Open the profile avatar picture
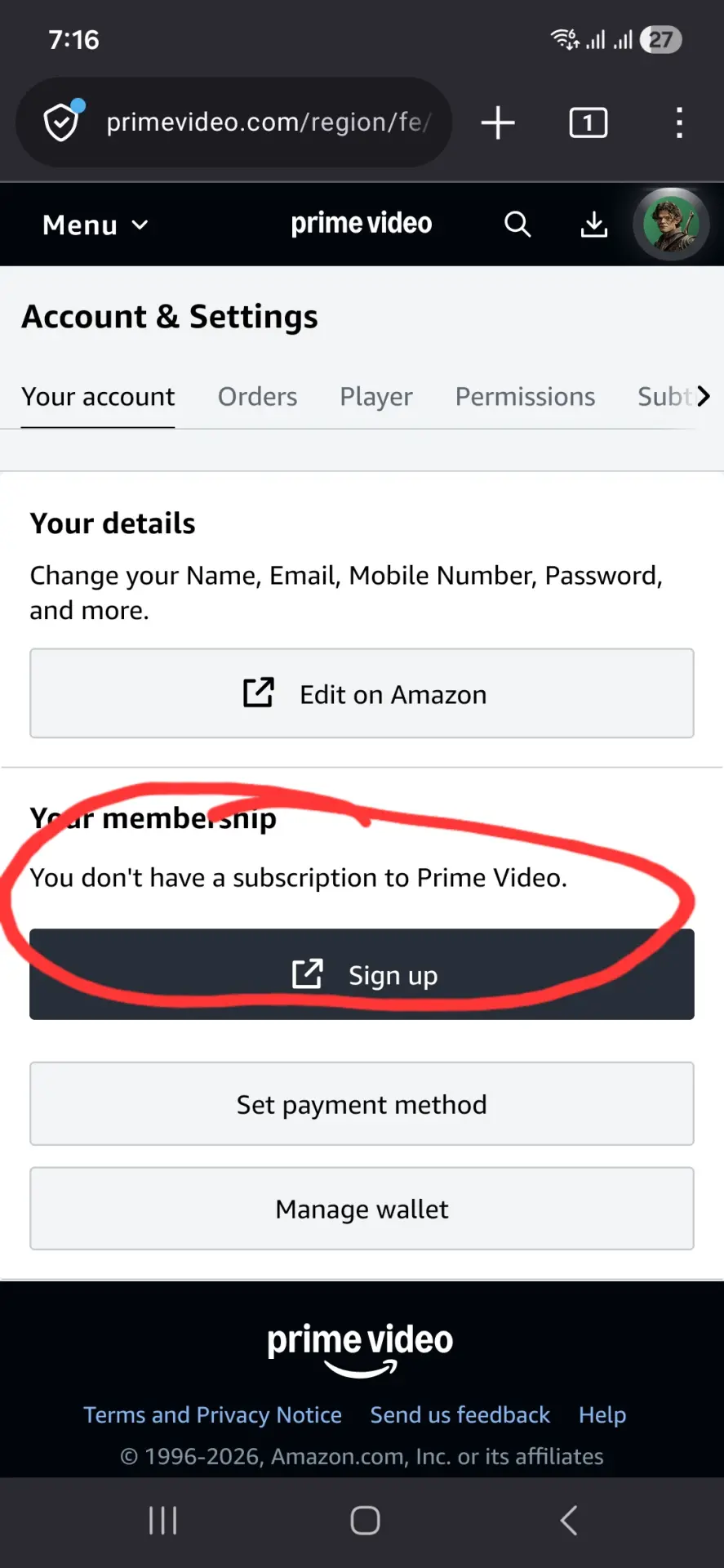 tap(671, 224)
